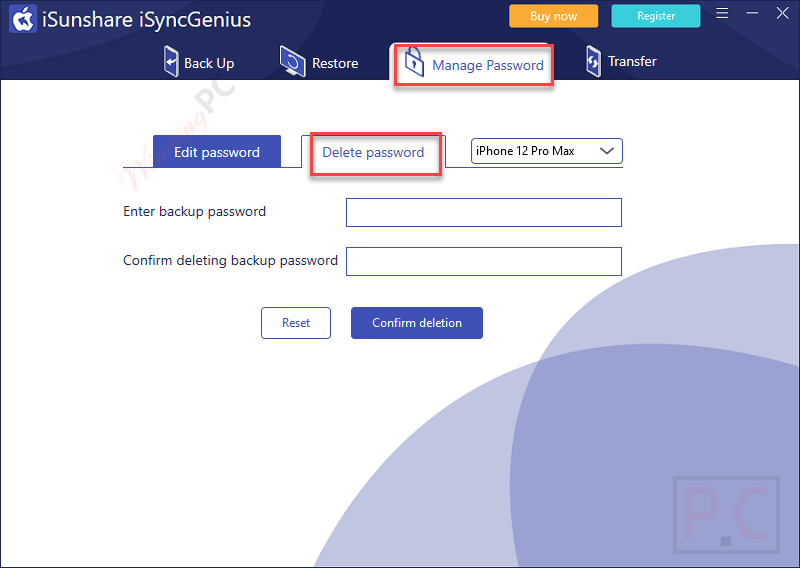Minimize the iSyncGenius window
The width and height of the screenshot is (800, 568).
pos(752,13)
